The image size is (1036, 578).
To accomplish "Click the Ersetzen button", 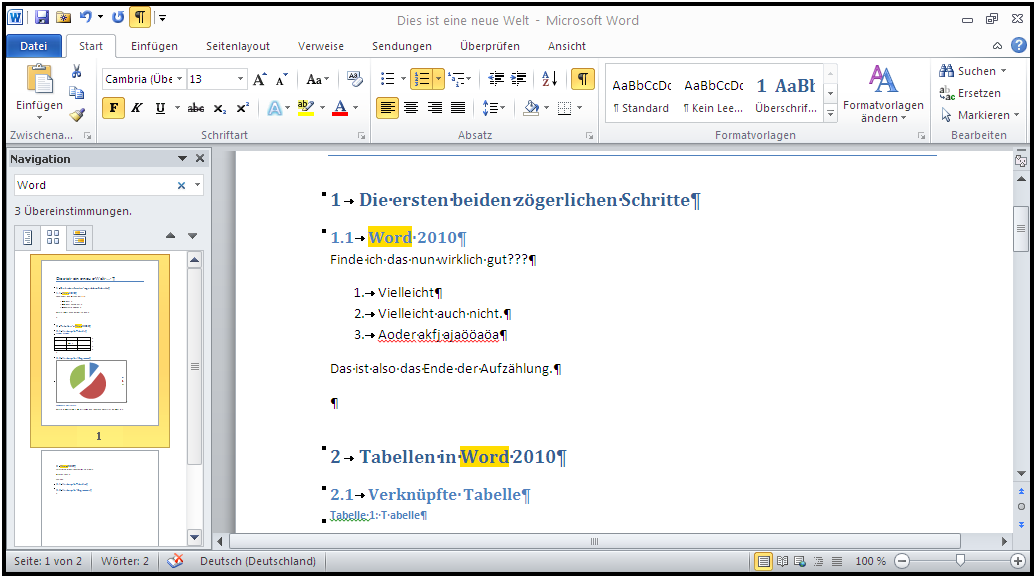I will [x=970, y=93].
